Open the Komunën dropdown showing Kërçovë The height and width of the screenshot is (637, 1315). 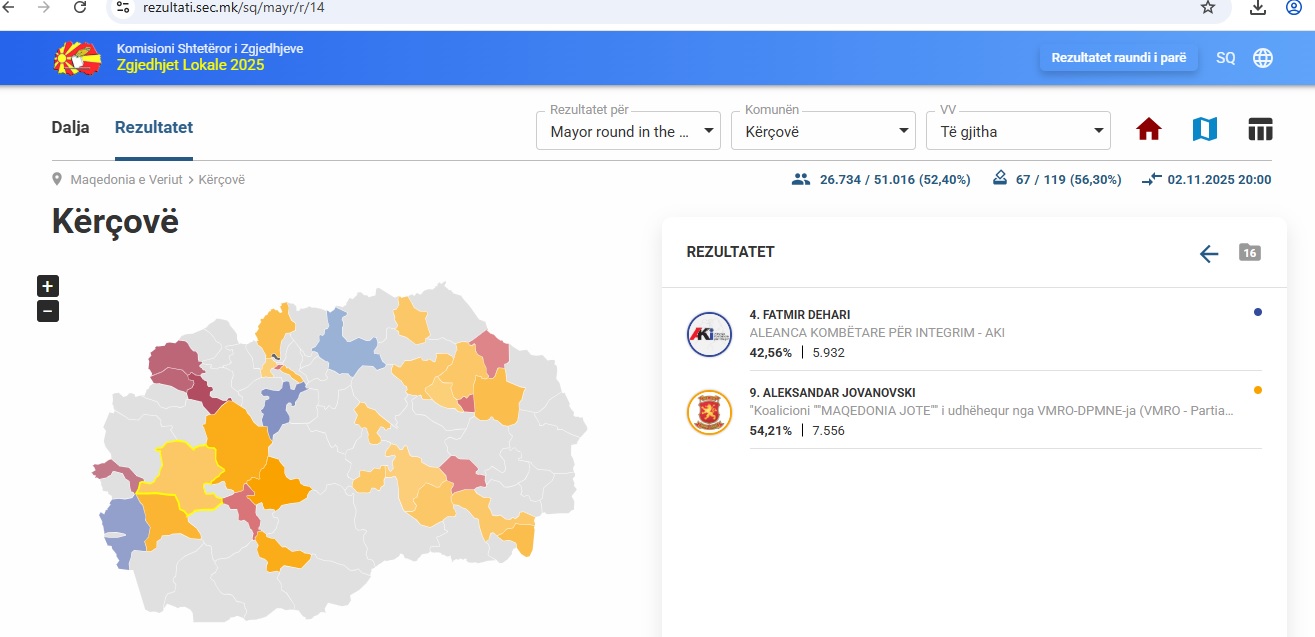point(823,131)
